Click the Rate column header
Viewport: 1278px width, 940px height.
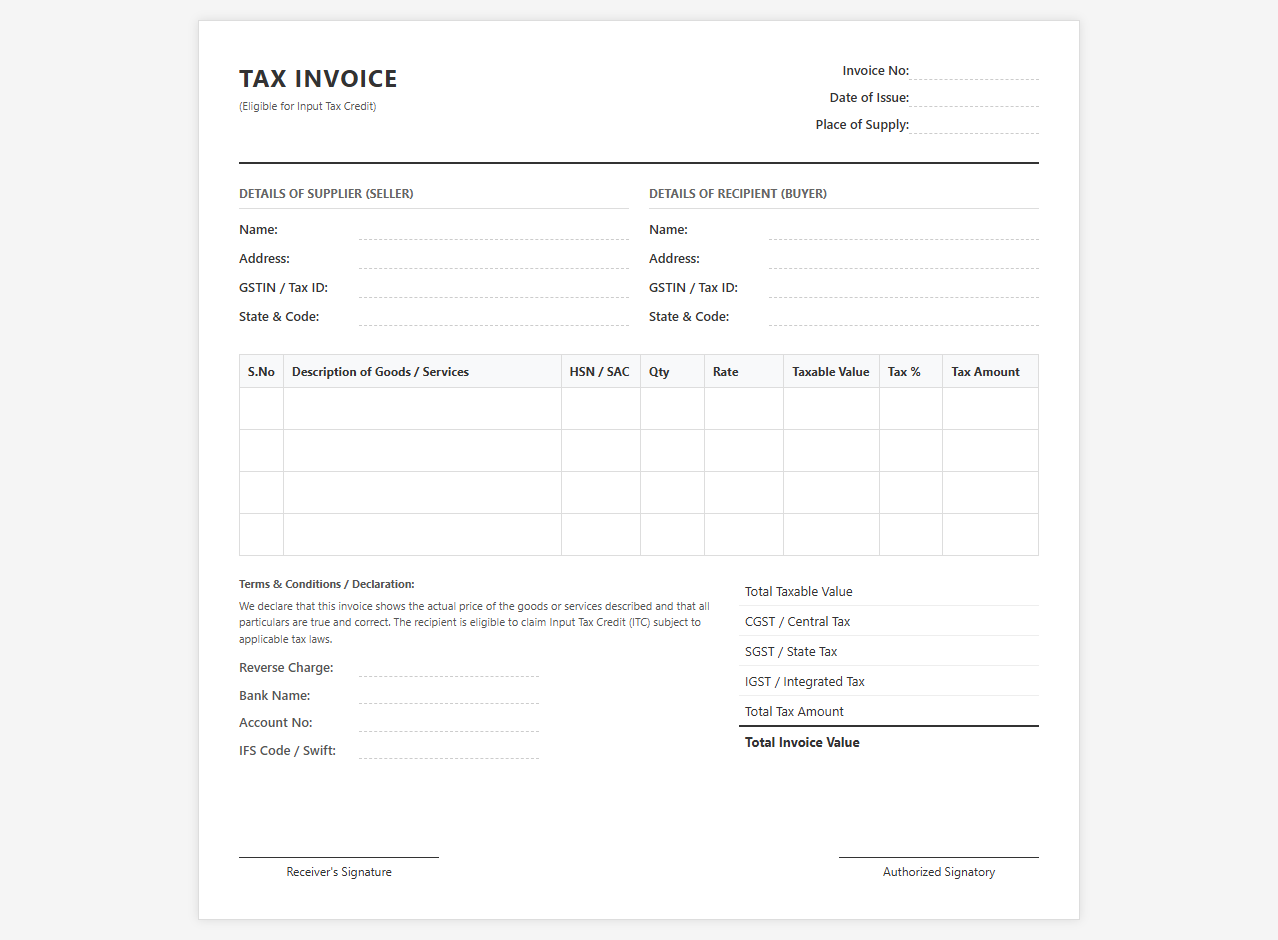(x=744, y=372)
